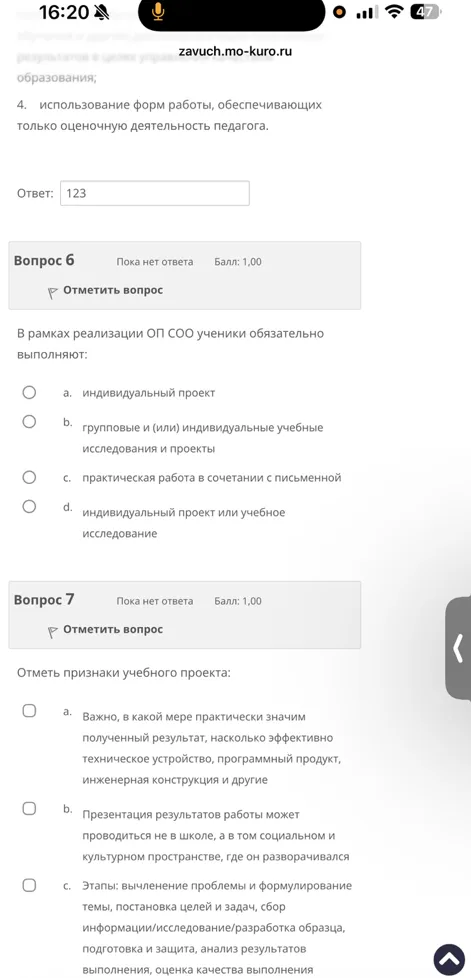Check option a about практически значим результат
The image size is (471, 978).
point(29,711)
